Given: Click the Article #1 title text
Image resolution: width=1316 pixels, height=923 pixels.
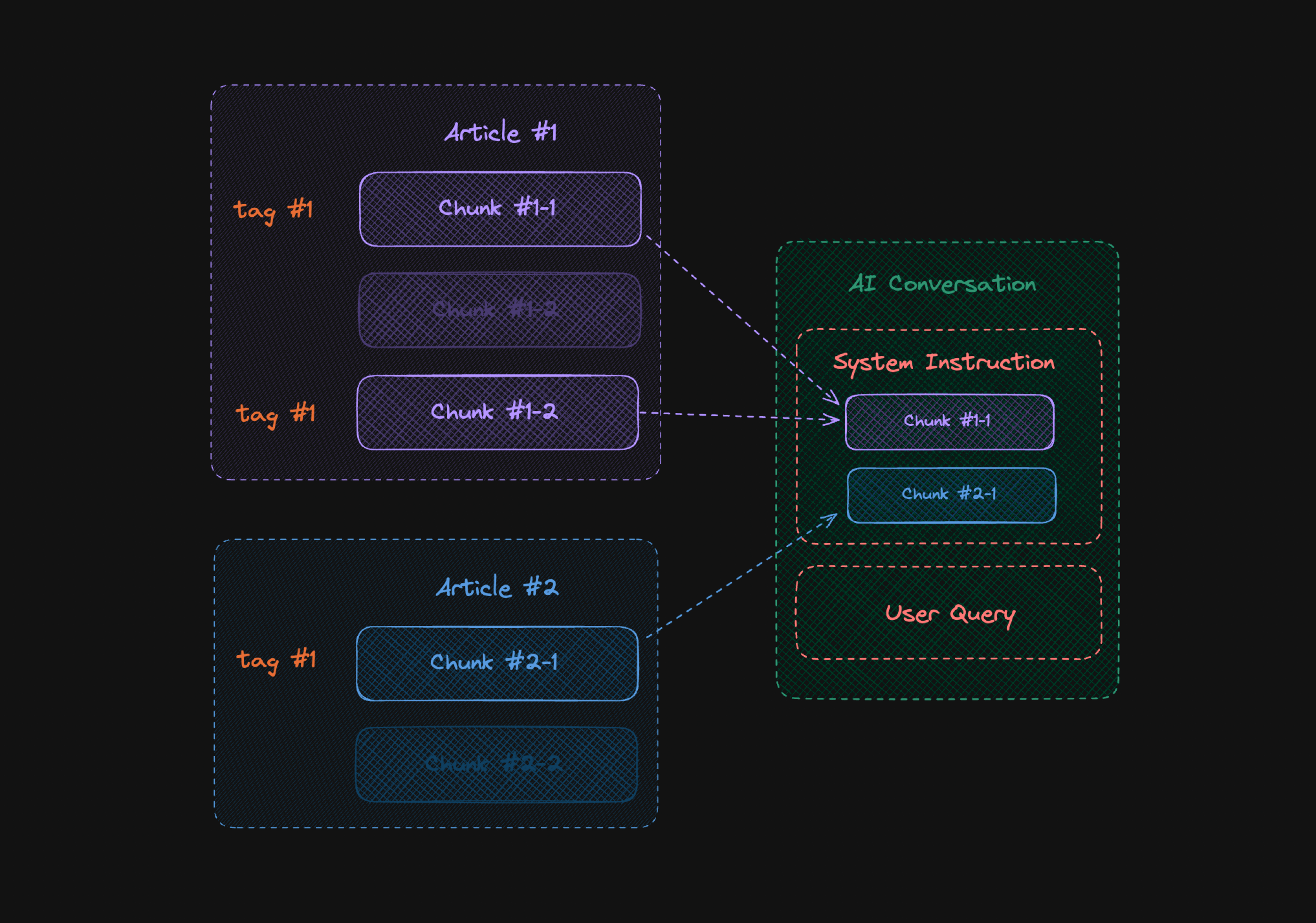Looking at the screenshot, I should [x=501, y=133].
